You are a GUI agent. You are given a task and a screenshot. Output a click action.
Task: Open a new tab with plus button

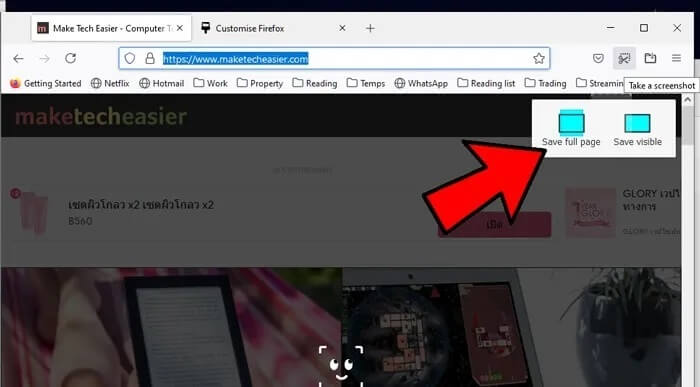coord(370,29)
